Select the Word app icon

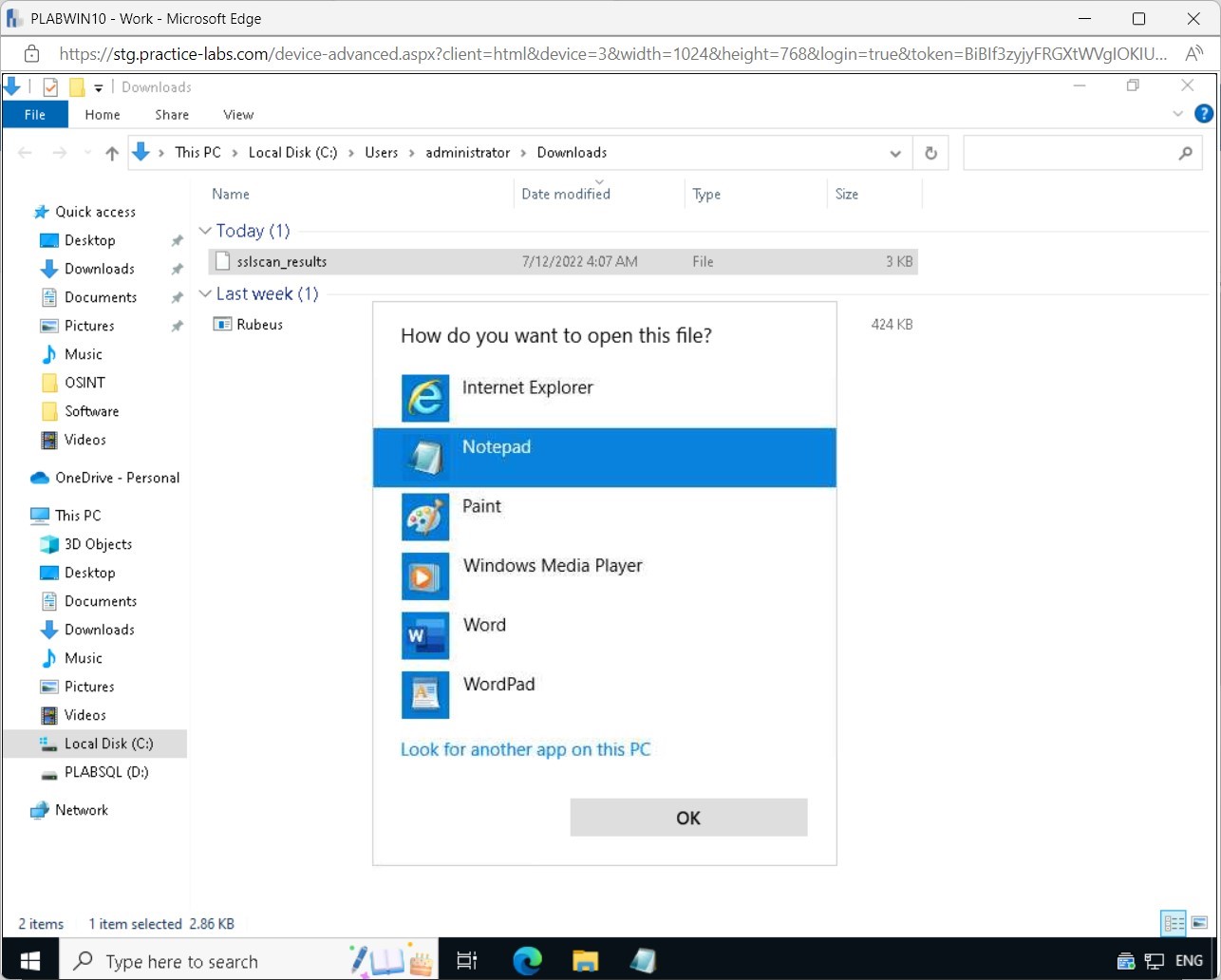click(x=424, y=635)
